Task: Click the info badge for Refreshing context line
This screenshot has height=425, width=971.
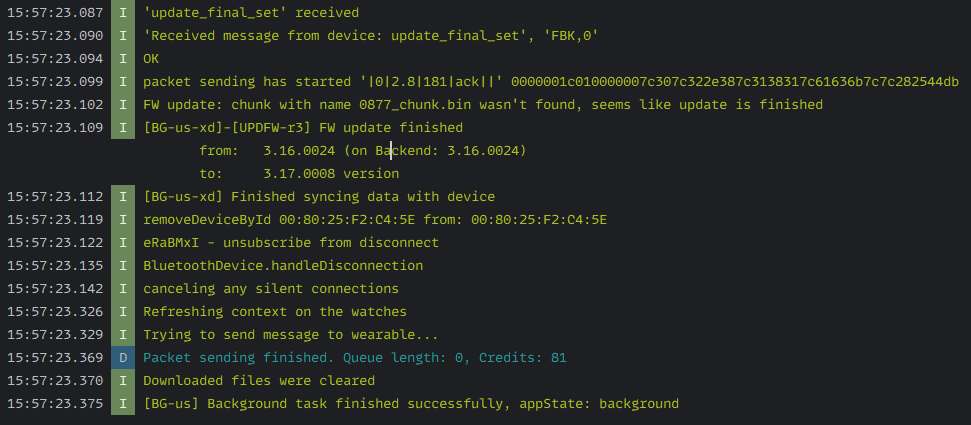Action: pyautogui.click(x=122, y=312)
